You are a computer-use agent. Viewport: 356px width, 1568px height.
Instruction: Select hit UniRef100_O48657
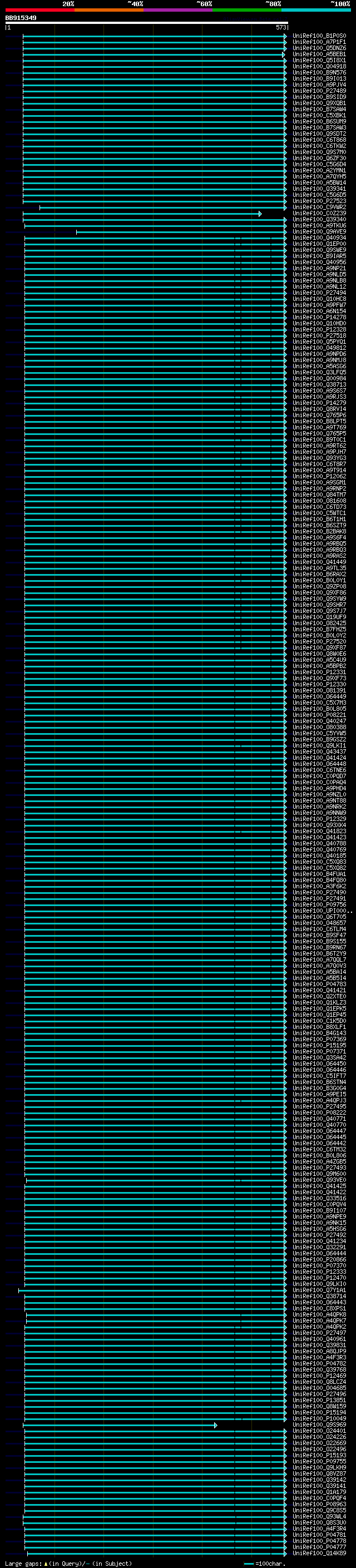[319, 923]
